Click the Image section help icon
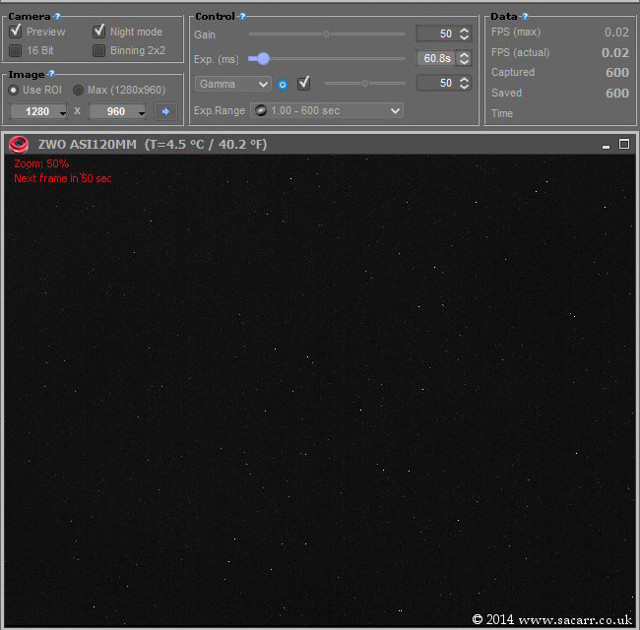The height and width of the screenshot is (630, 640). 51,74
